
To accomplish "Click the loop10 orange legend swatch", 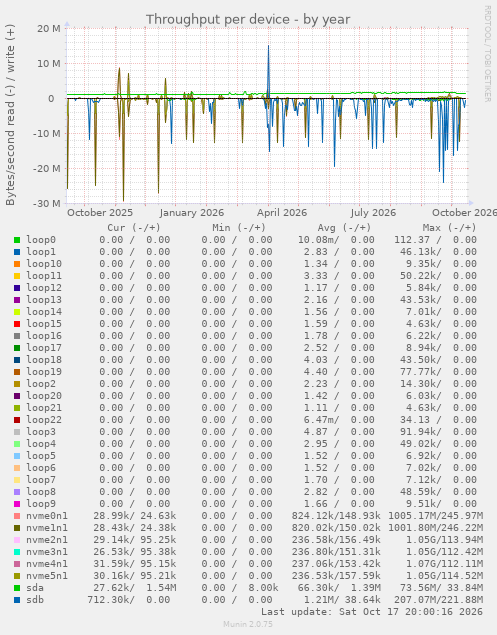I will pos(17,264).
